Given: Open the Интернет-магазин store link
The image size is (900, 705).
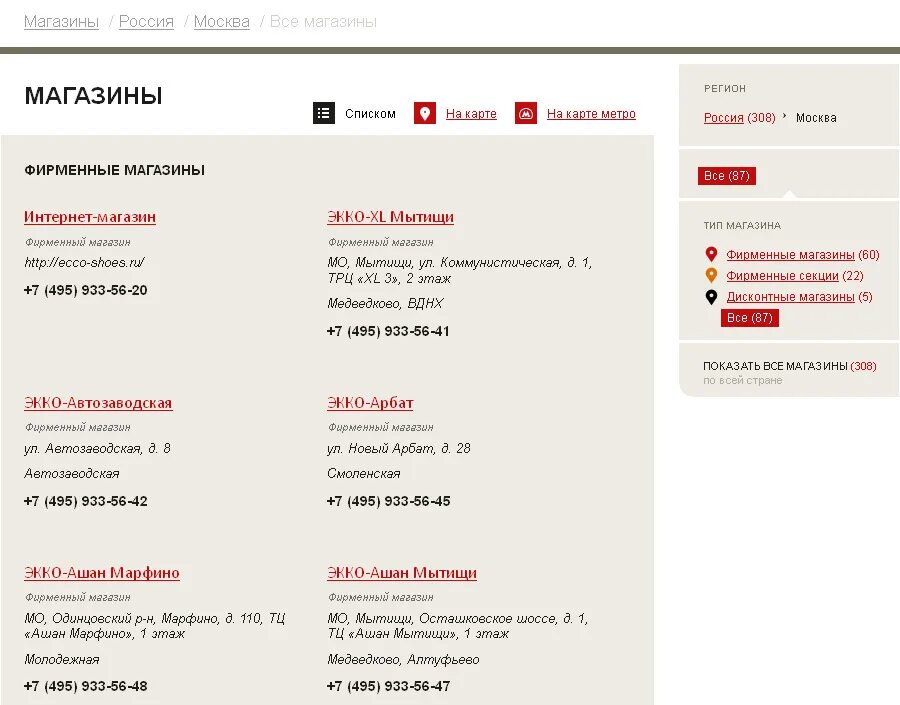Looking at the screenshot, I should click(x=90, y=217).
